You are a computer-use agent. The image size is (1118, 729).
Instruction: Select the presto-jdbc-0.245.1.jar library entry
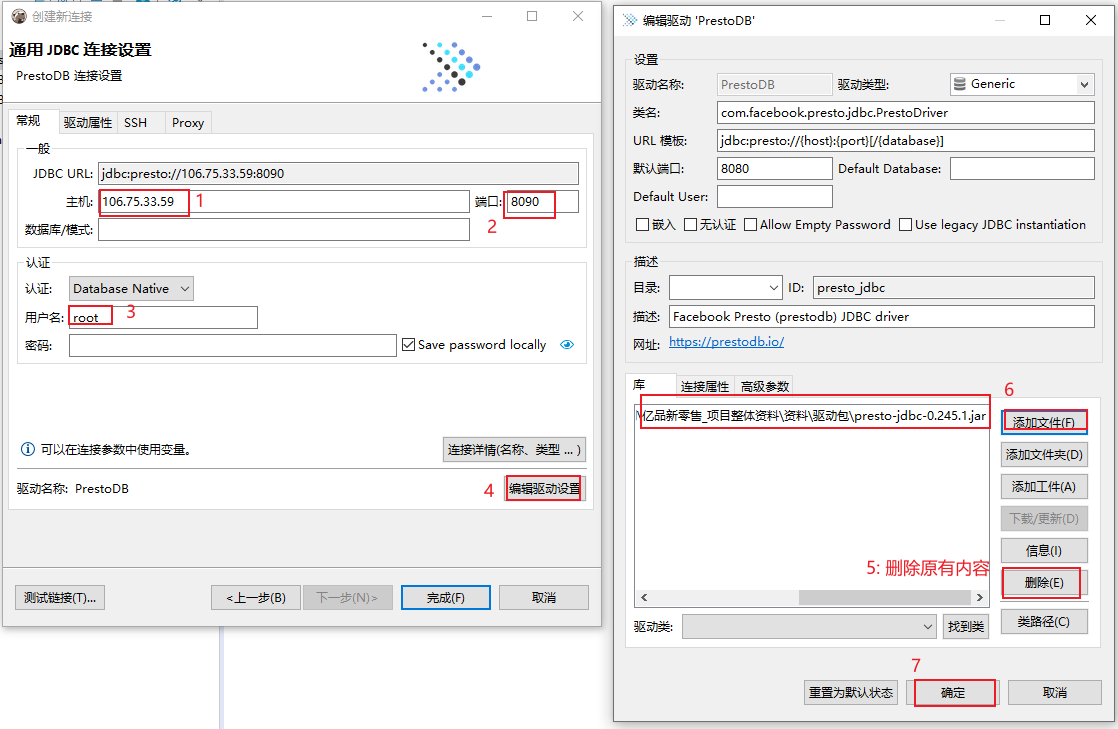(x=811, y=415)
